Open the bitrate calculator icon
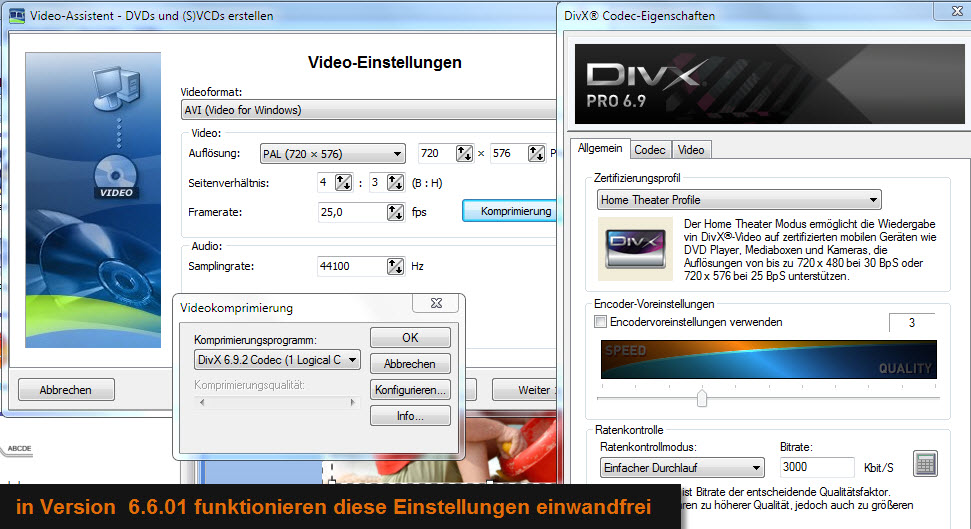 (925, 464)
